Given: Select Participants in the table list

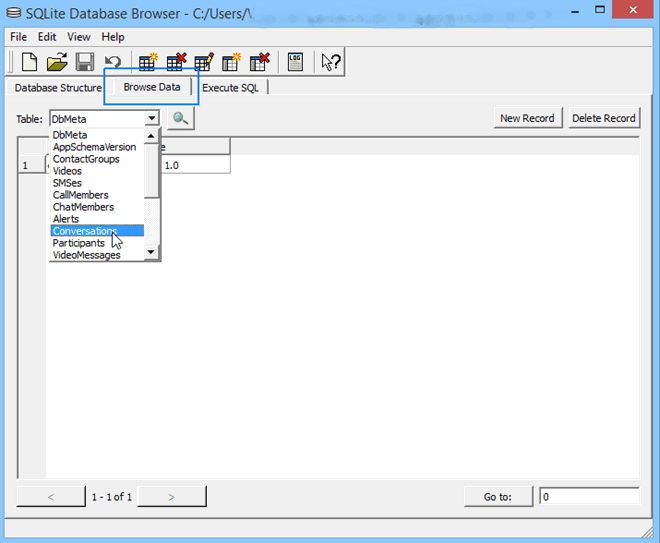Looking at the screenshot, I should pos(97,243).
